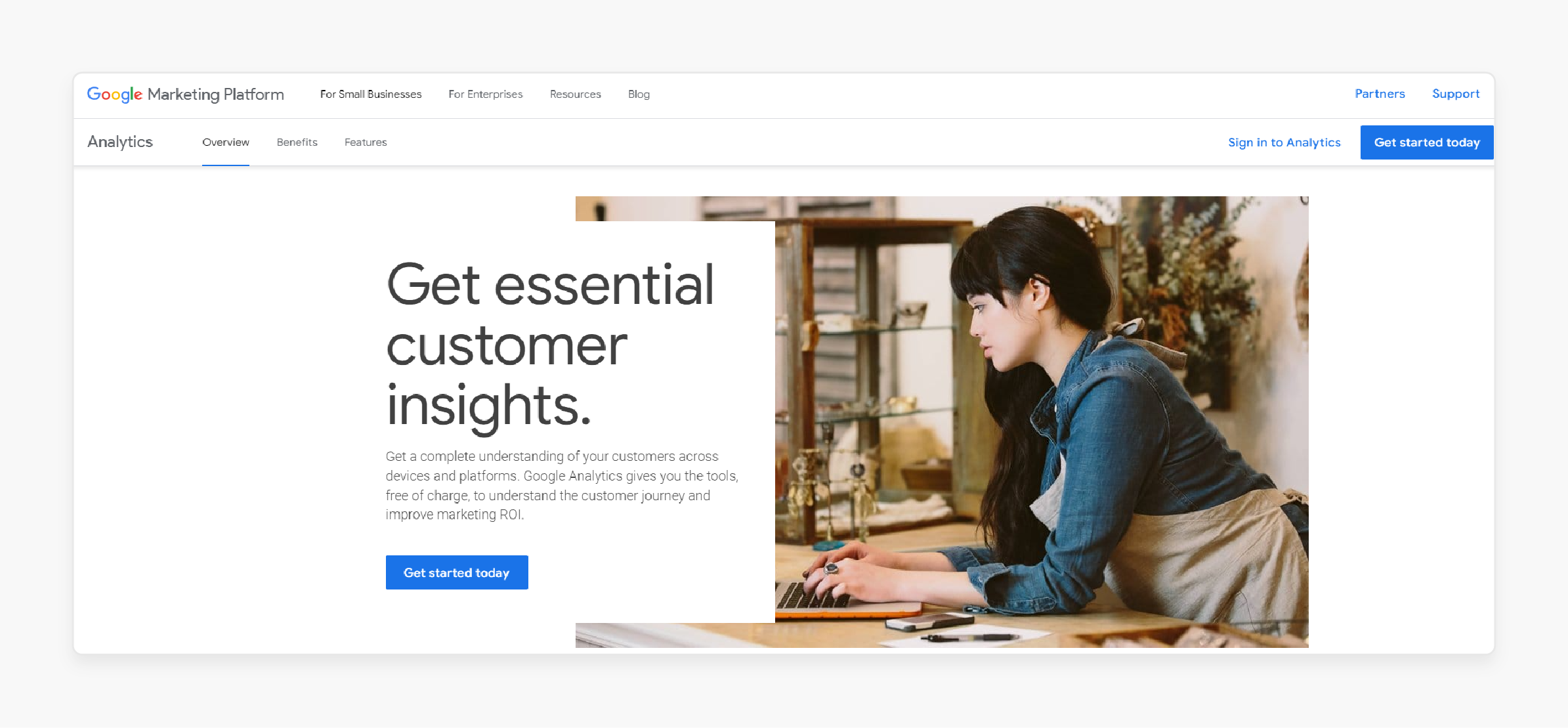Expand the For Enterprises dropdown
Image resolution: width=1568 pixels, height=728 pixels.
point(485,94)
